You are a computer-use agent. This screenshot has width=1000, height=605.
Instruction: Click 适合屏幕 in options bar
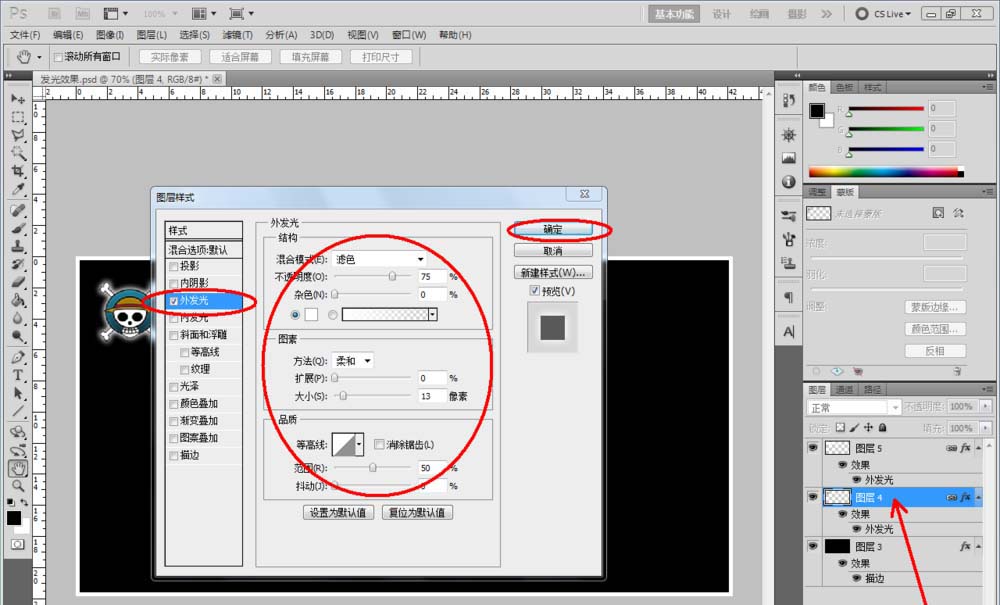(x=240, y=57)
